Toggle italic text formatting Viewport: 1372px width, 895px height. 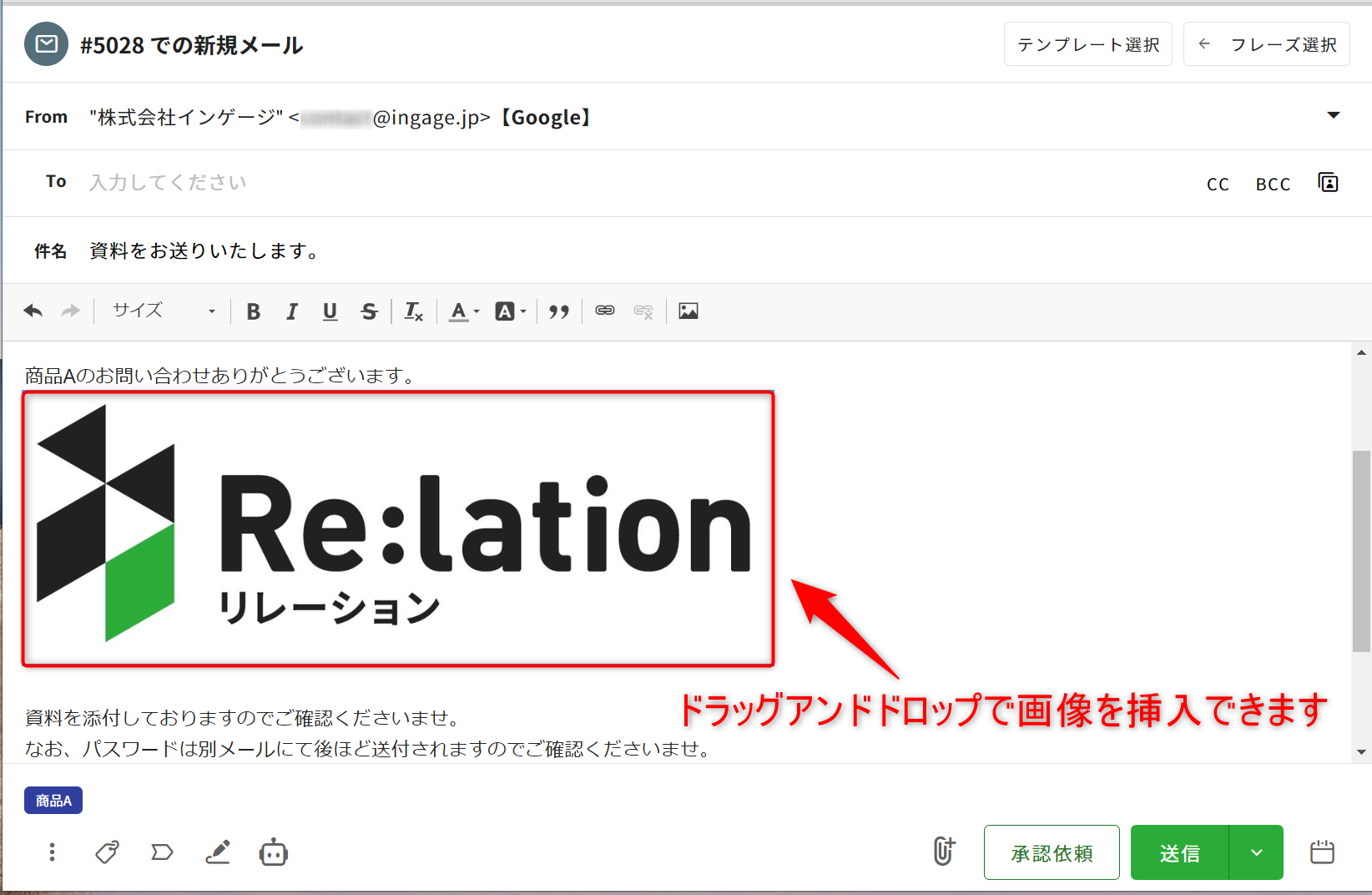coord(291,311)
